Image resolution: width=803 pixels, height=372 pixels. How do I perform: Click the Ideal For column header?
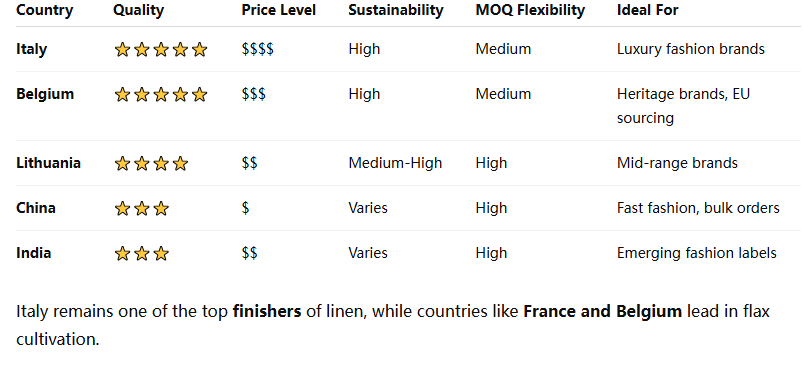click(x=647, y=10)
